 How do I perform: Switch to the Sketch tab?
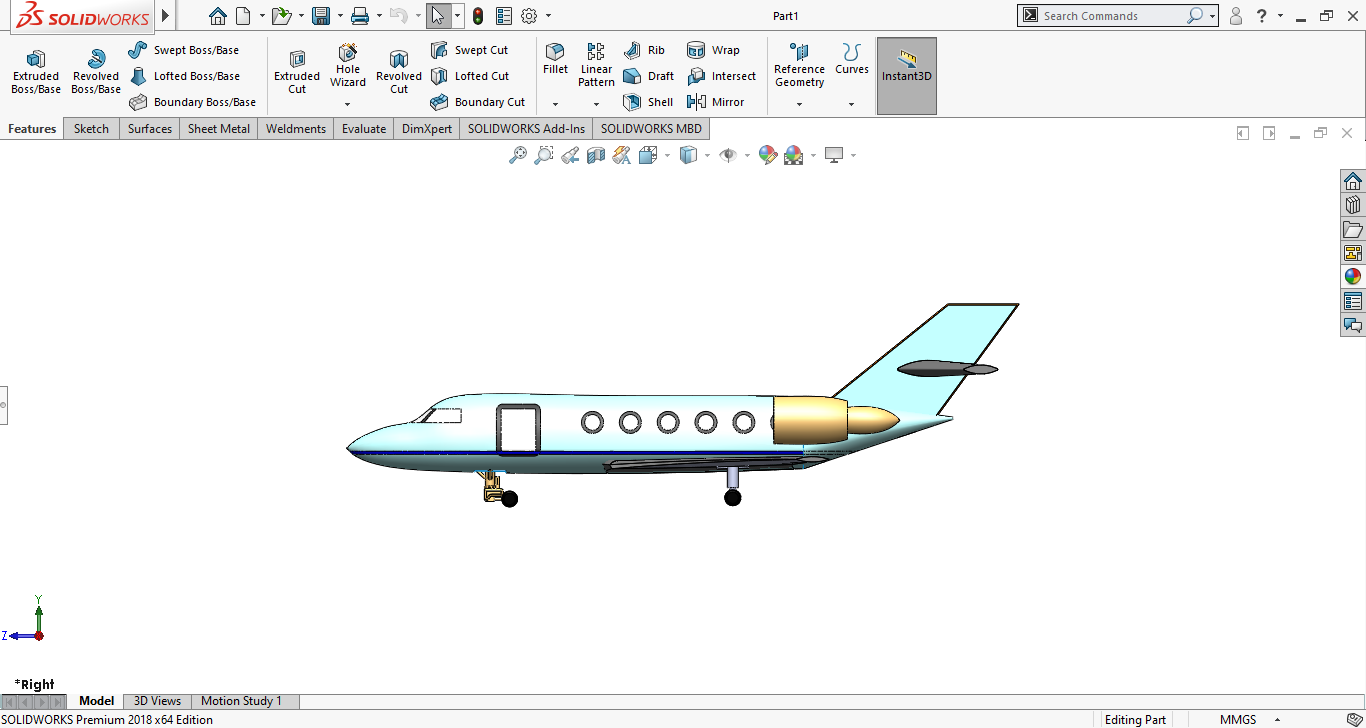coord(91,129)
